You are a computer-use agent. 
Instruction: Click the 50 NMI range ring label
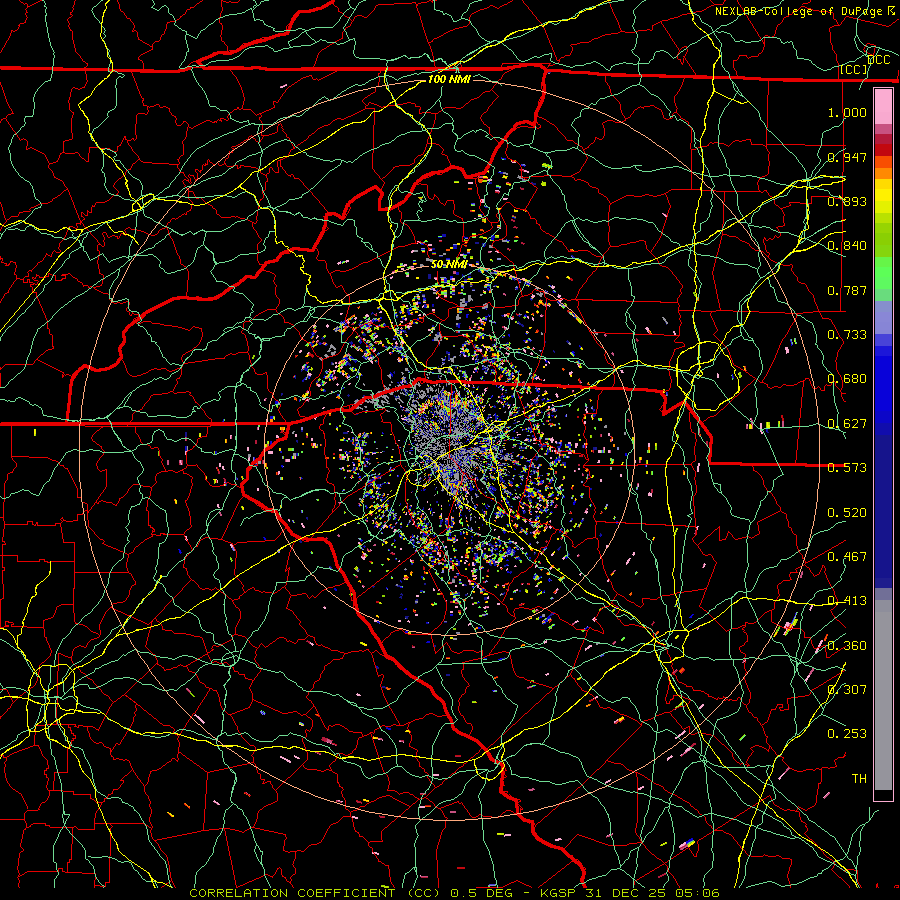[449, 265]
